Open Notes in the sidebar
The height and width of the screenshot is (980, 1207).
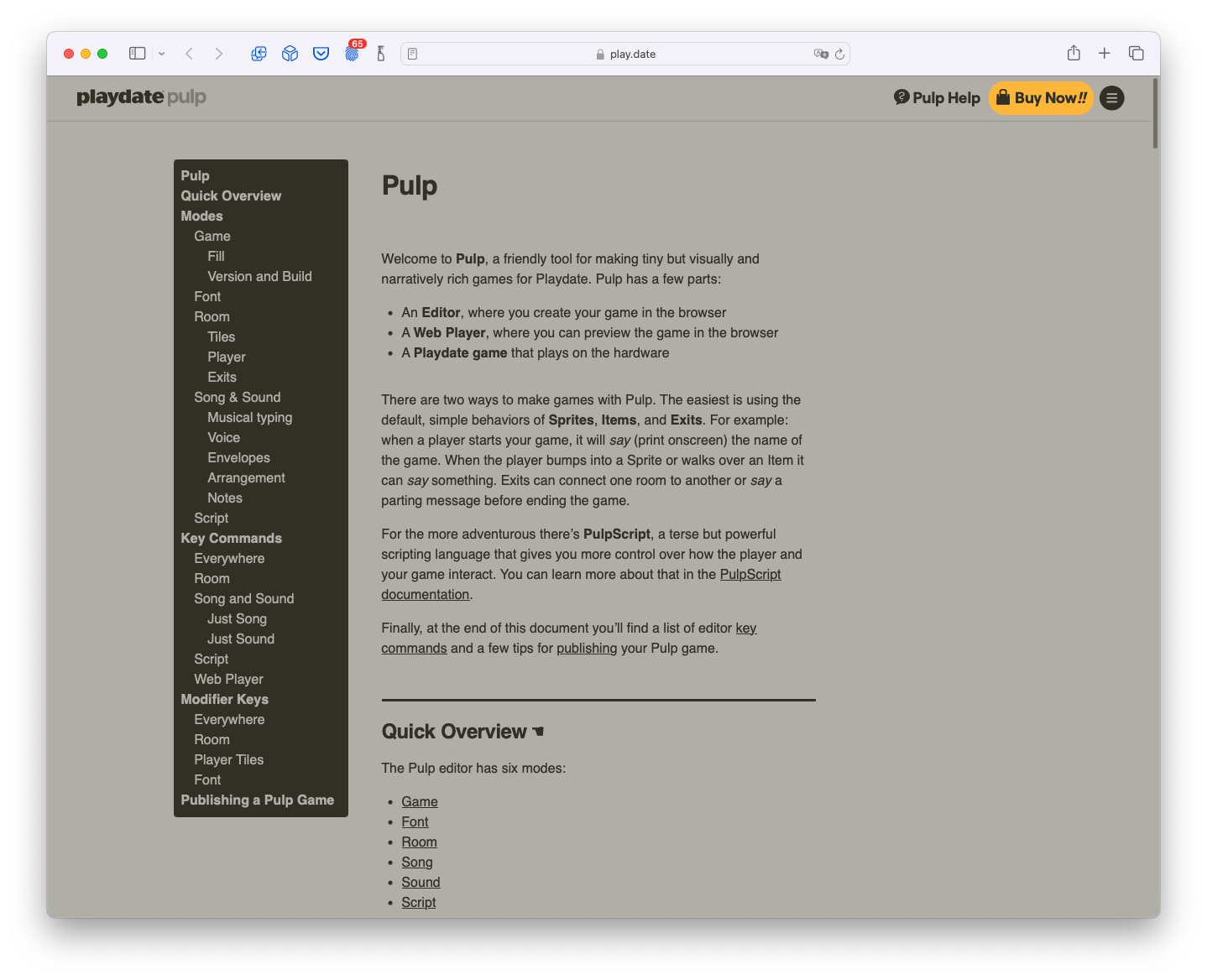[x=225, y=498]
